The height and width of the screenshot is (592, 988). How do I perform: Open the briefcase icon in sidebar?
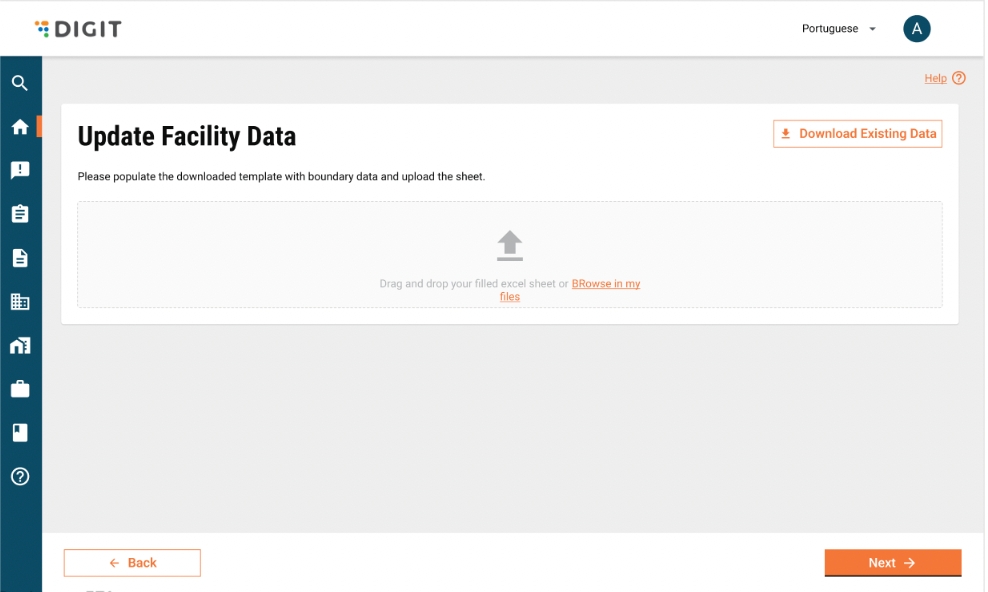pos(19,389)
